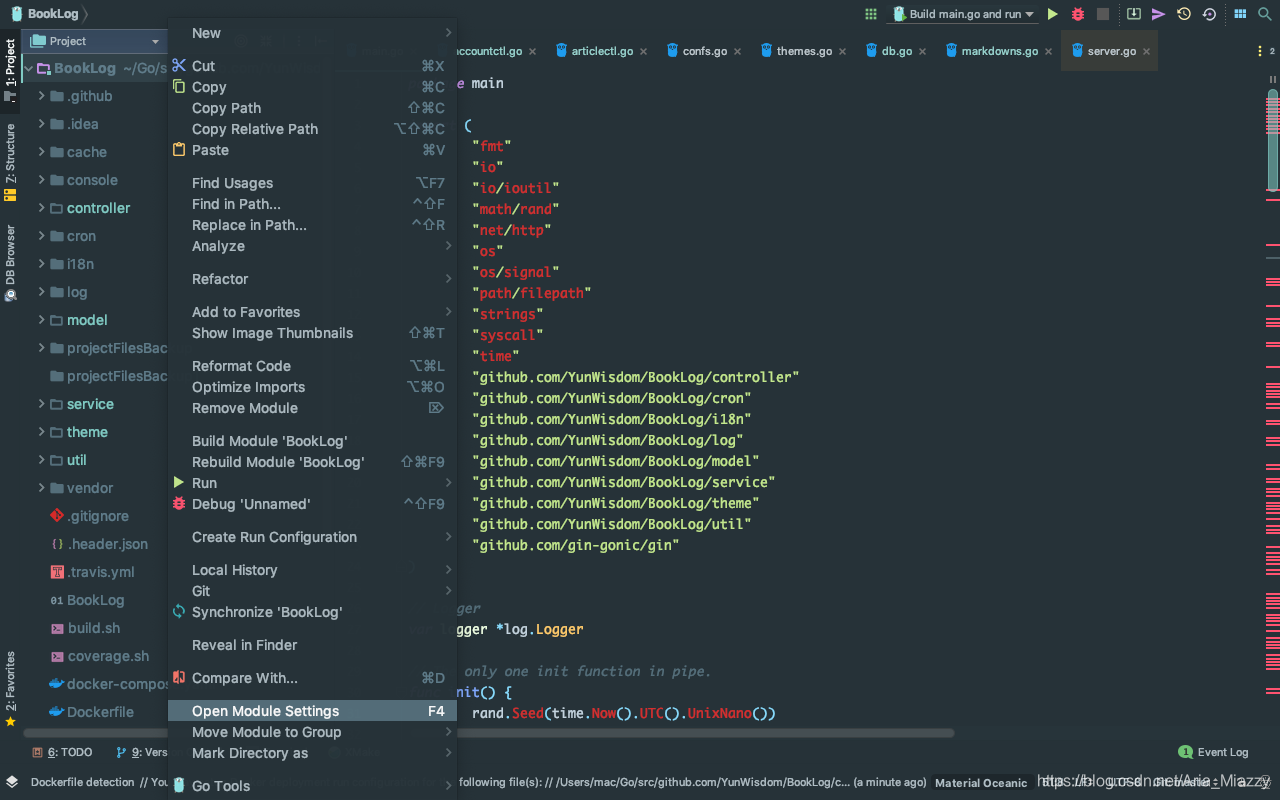
Task: Toggle the Event Log tool window
Action: [x=1213, y=752]
